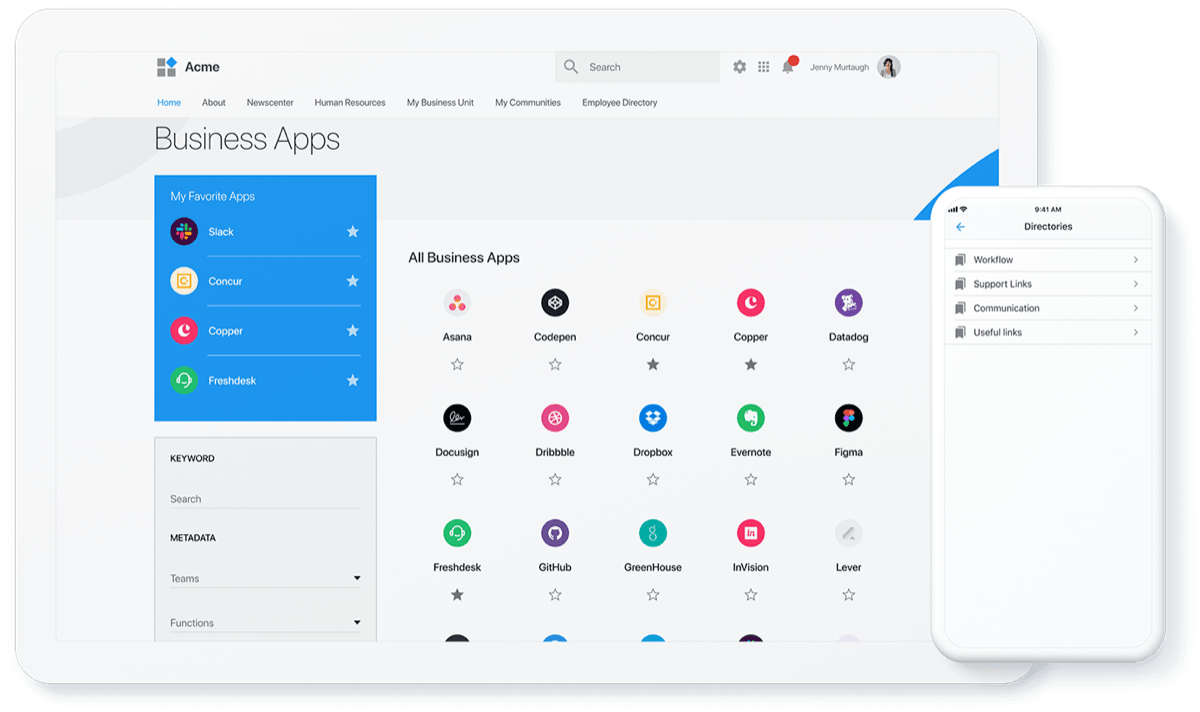Click the Slack label in favorites
This screenshot has width=1200, height=712.
pyautogui.click(x=221, y=232)
